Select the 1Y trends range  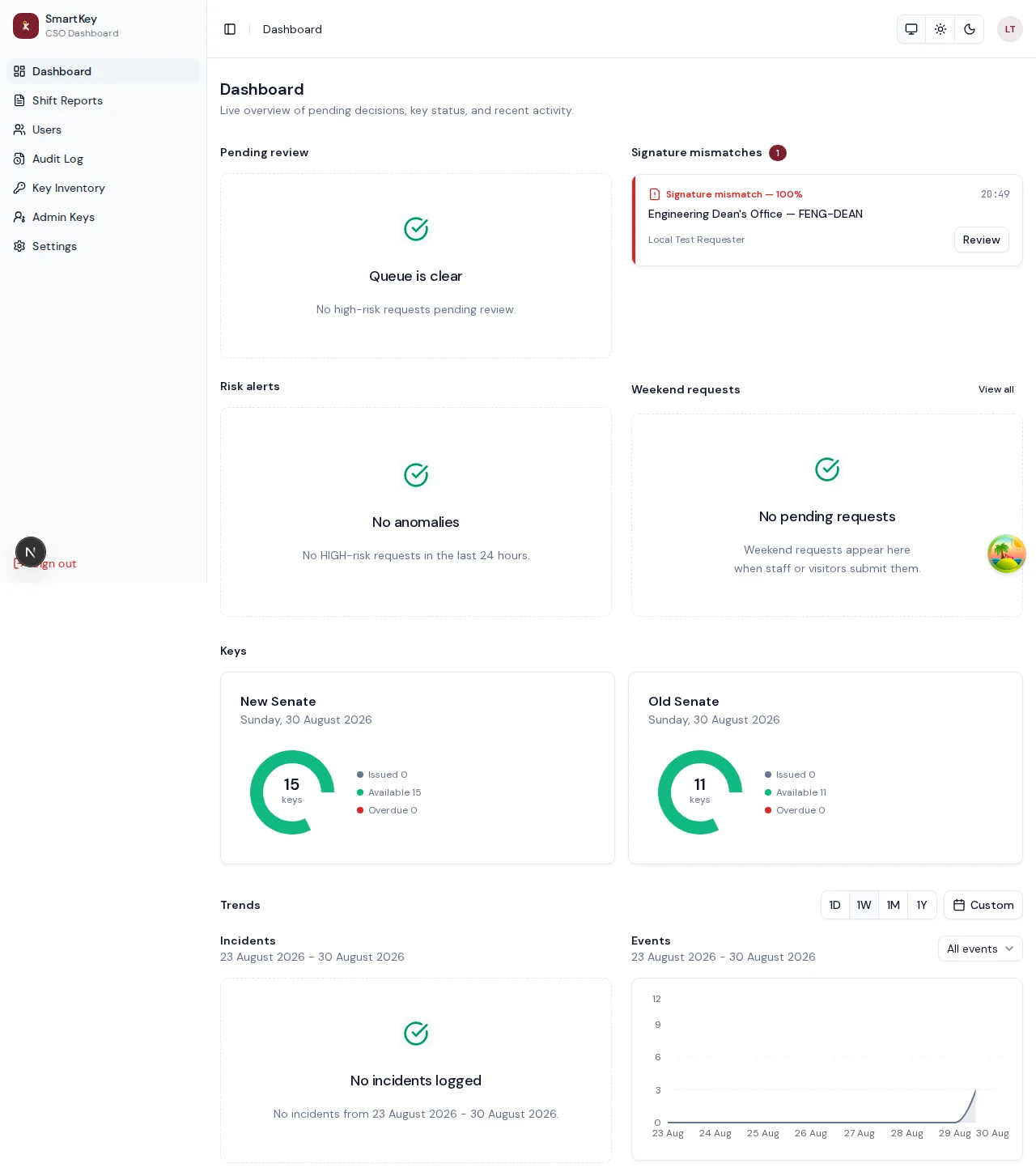pyautogui.click(x=922, y=905)
